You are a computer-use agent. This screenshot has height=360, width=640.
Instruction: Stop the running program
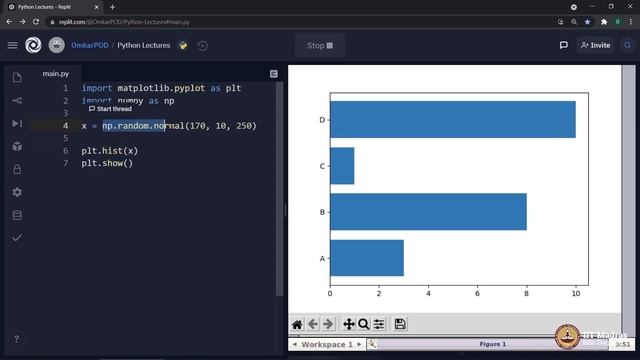pos(320,45)
